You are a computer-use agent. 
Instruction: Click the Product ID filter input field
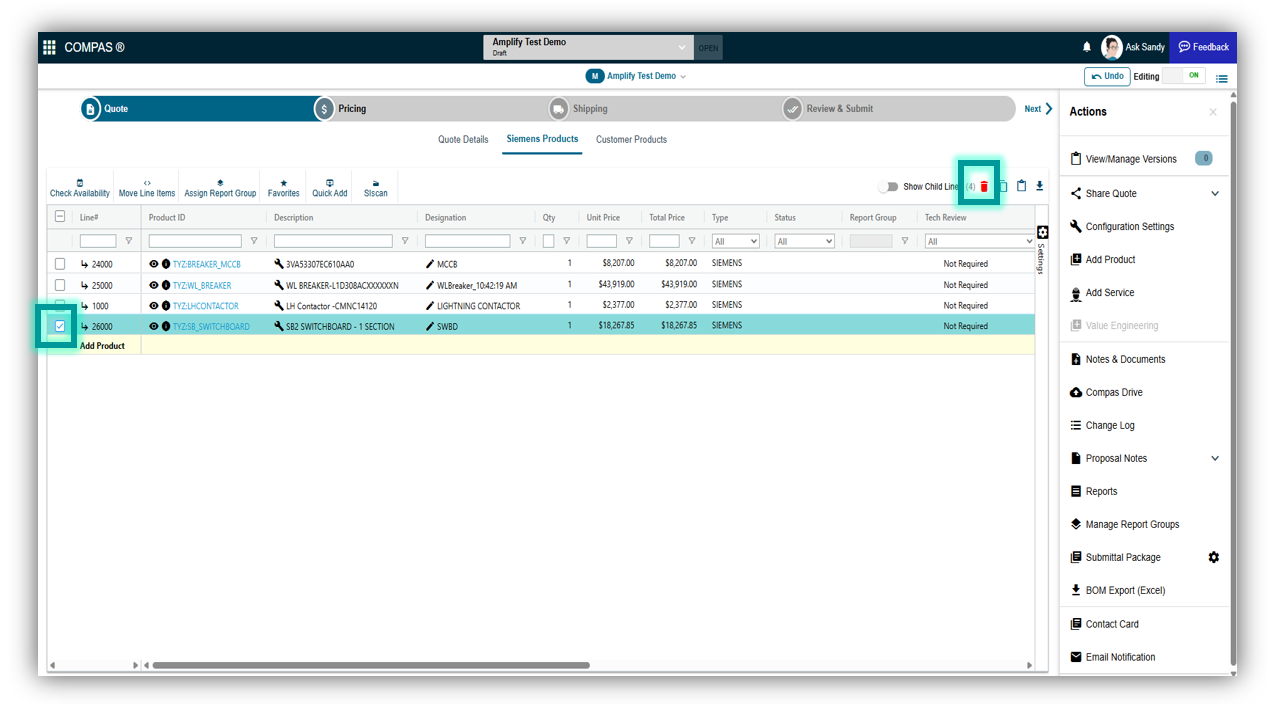(x=195, y=241)
